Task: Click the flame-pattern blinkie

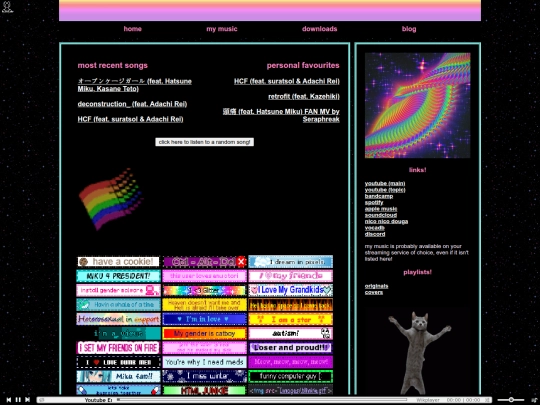Action: [291, 305]
